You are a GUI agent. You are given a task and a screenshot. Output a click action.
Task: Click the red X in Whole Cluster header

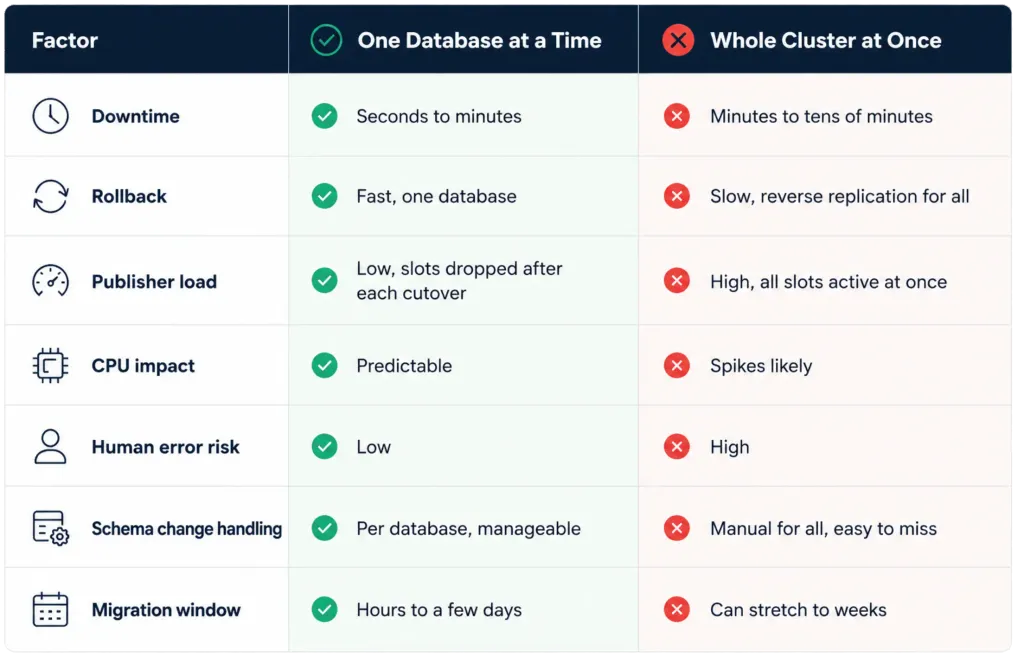pyautogui.click(x=678, y=40)
